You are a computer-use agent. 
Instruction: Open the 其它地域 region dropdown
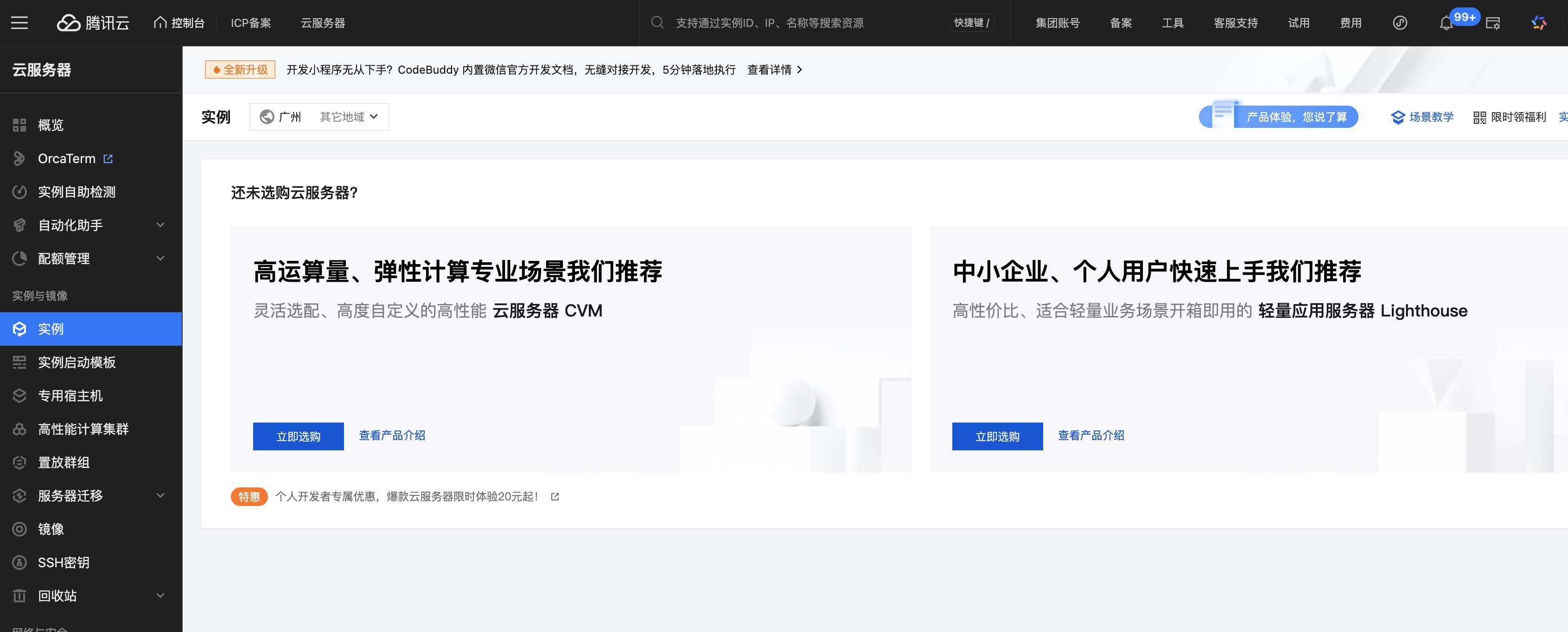(x=349, y=117)
